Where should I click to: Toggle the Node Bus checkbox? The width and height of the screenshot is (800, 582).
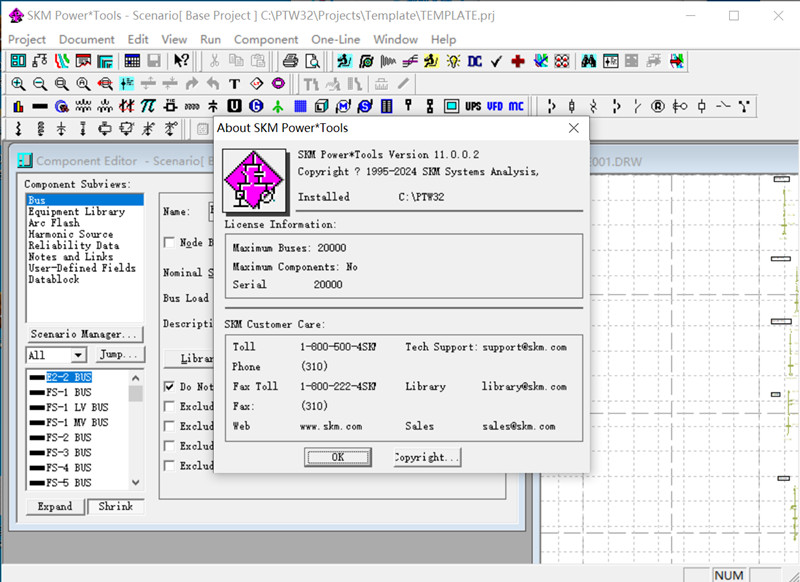[x=169, y=242]
